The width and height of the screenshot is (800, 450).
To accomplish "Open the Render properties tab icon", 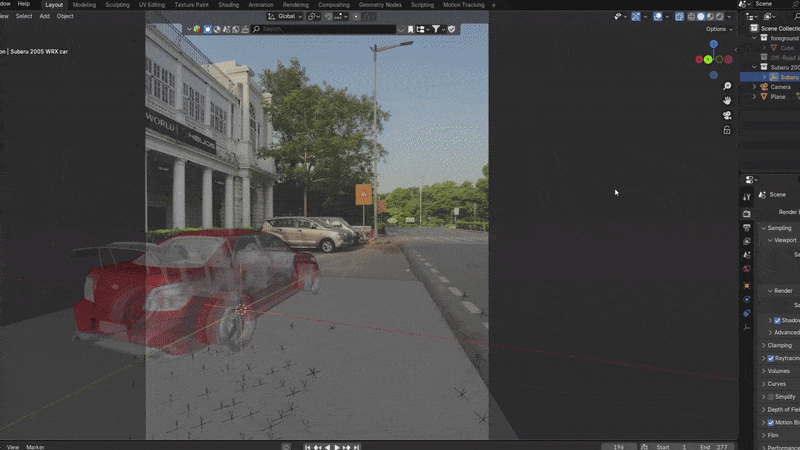I will tap(747, 214).
